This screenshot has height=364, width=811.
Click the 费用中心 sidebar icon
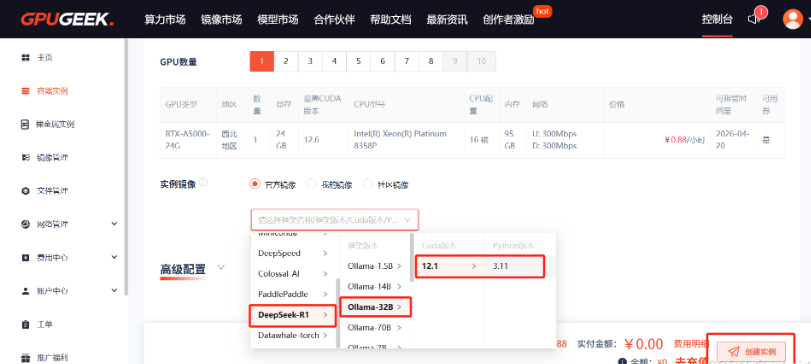(25, 257)
